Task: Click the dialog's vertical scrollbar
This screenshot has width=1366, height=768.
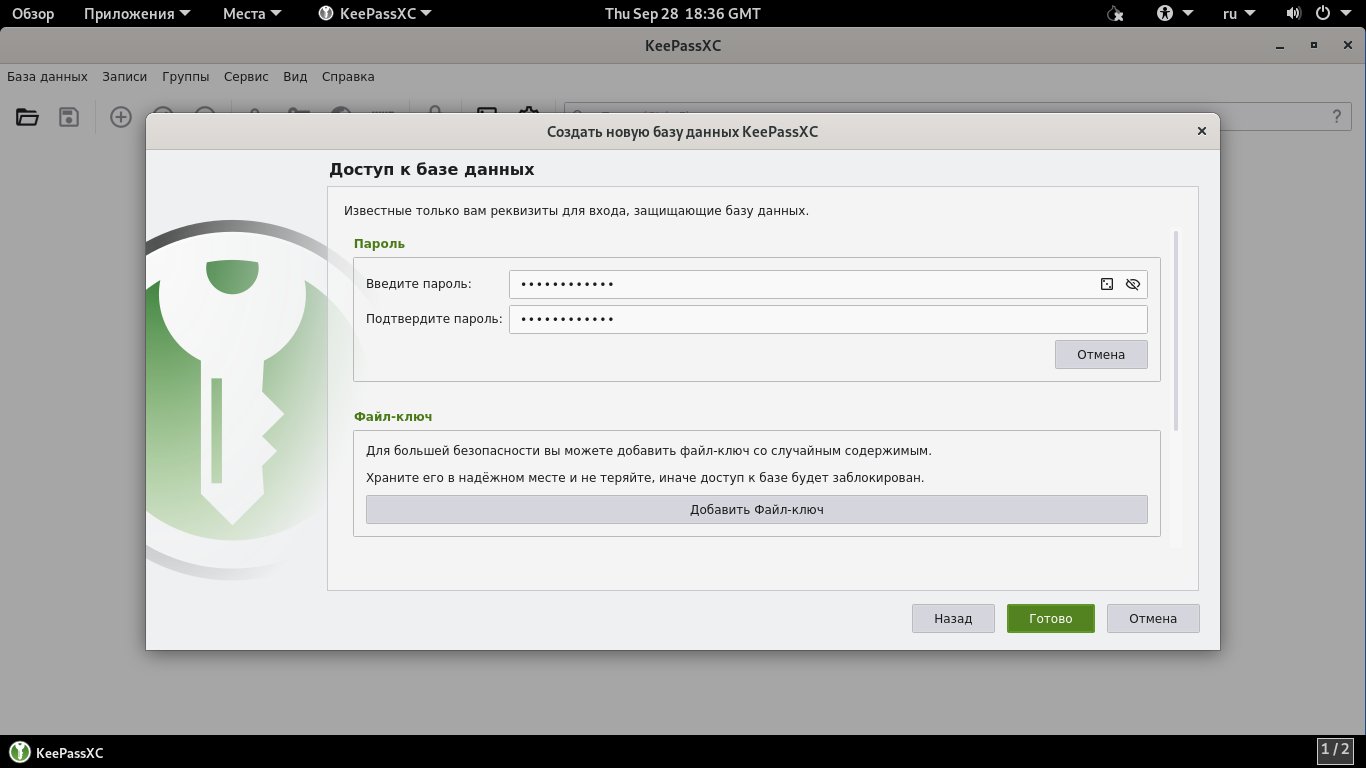Action: point(1176,330)
